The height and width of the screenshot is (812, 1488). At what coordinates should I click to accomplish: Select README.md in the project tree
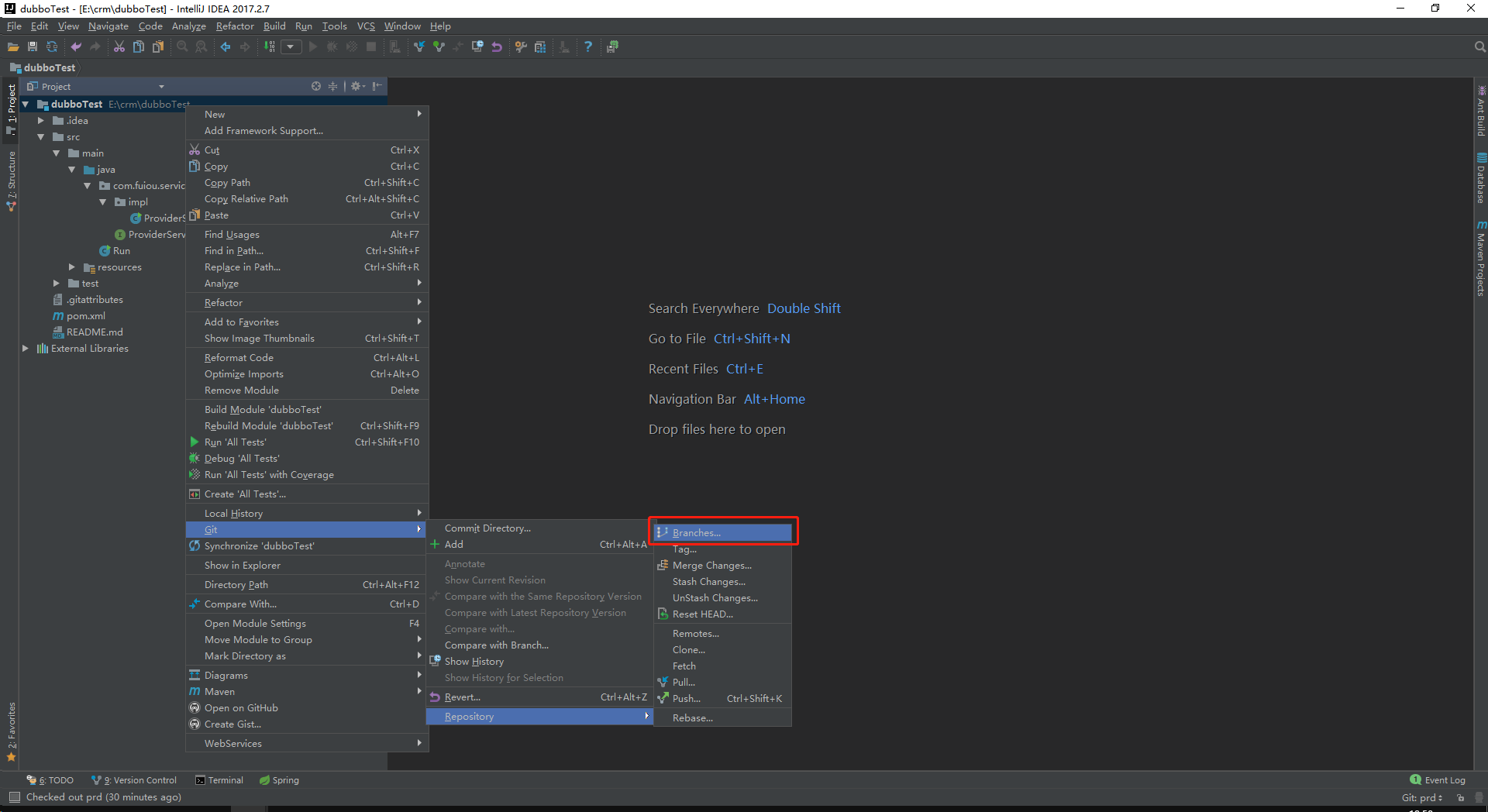click(x=88, y=332)
